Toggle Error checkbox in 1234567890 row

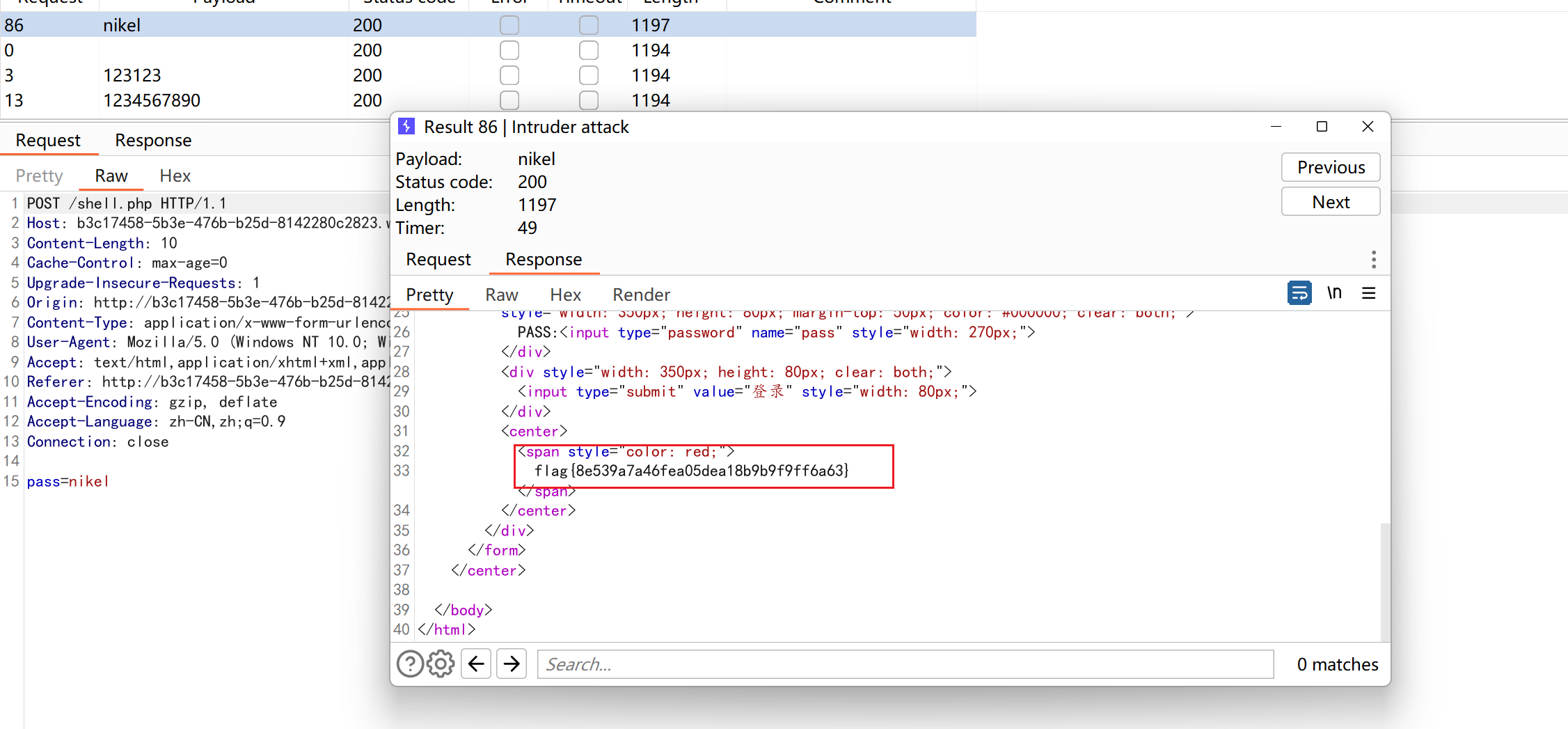[x=509, y=100]
